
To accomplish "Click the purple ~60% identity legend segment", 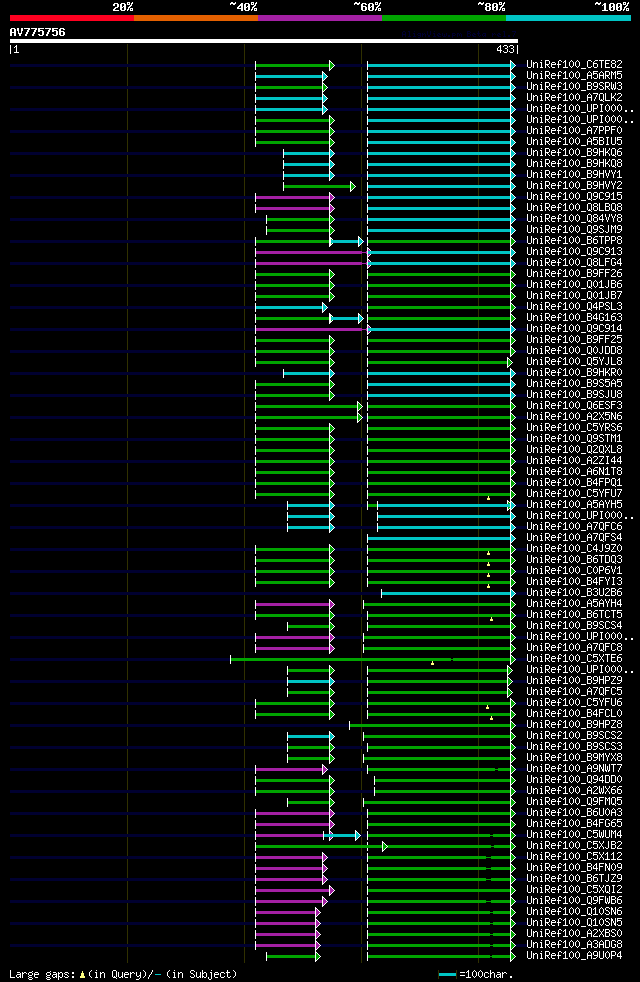I will click(x=320, y=18).
